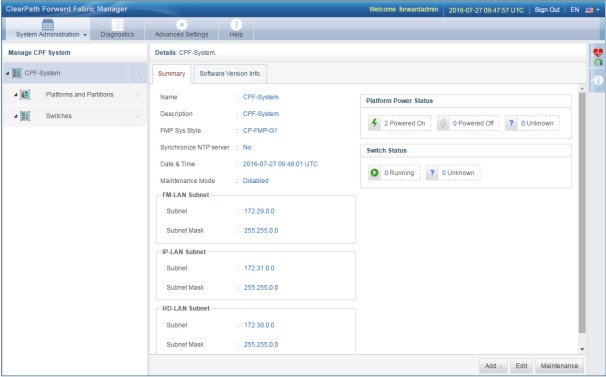This screenshot has width=606, height=377.
Task: Open the Diagnostics menu
Action: pyautogui.click(x=117, y=29)
